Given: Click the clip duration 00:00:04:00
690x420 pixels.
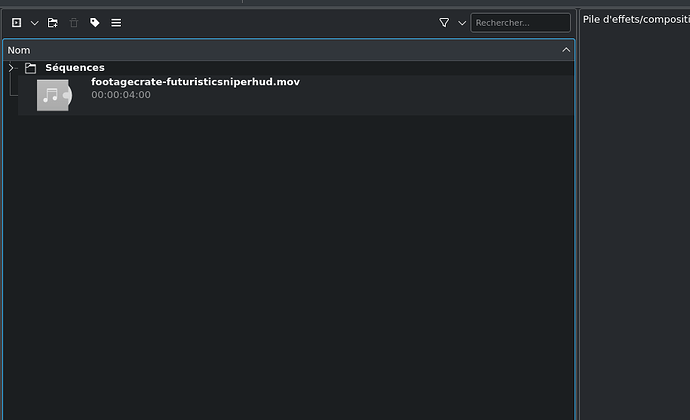Looking at the screenshot, I should pos(121,95).
